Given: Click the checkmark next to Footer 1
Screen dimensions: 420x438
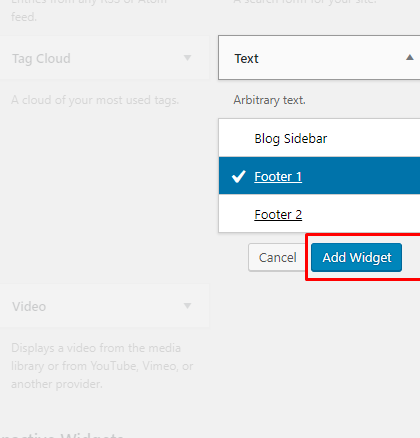Looking at the screenshot, I should (x=239, y=176).
